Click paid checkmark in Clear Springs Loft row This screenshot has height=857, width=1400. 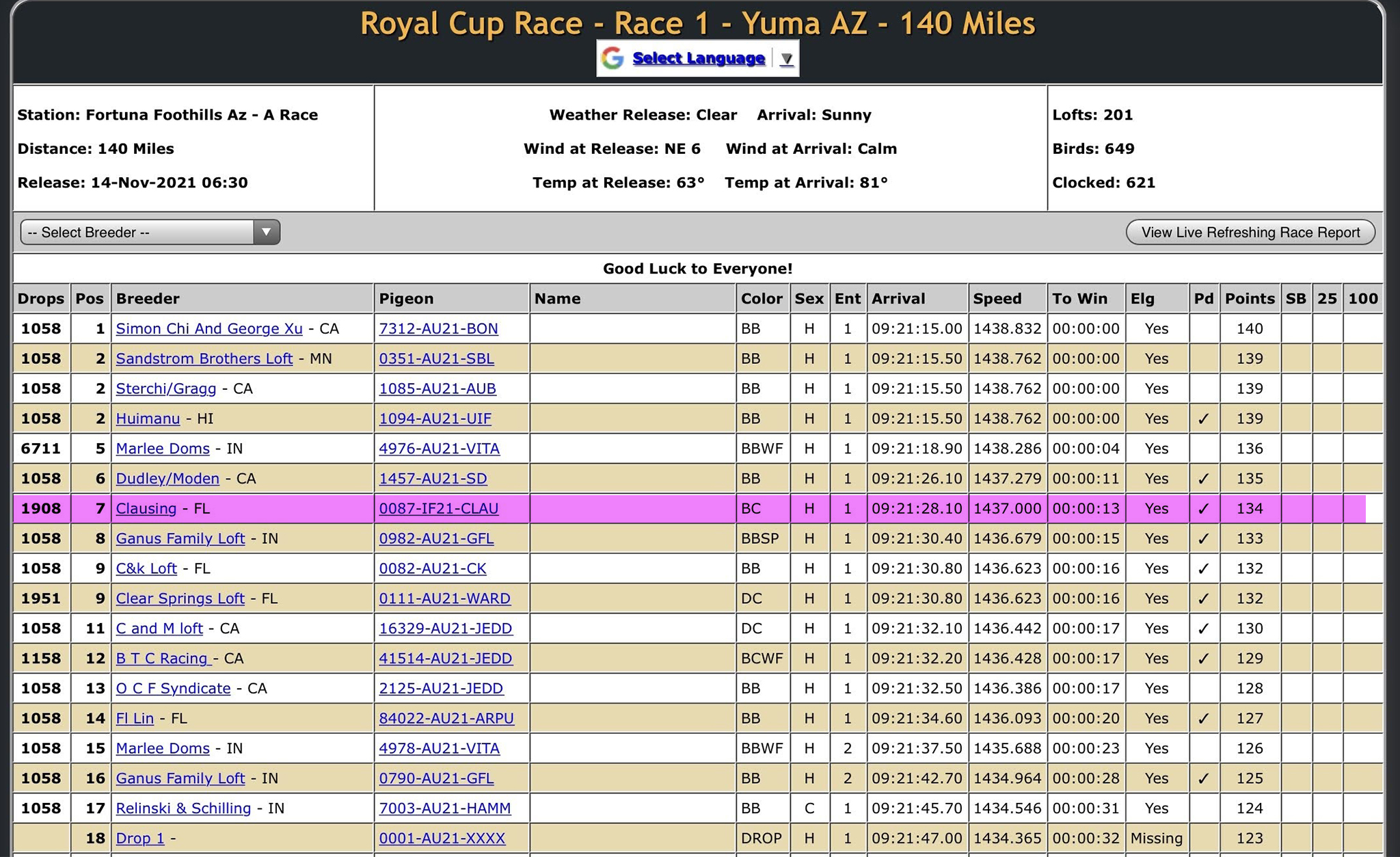[x=1203, y=598]
